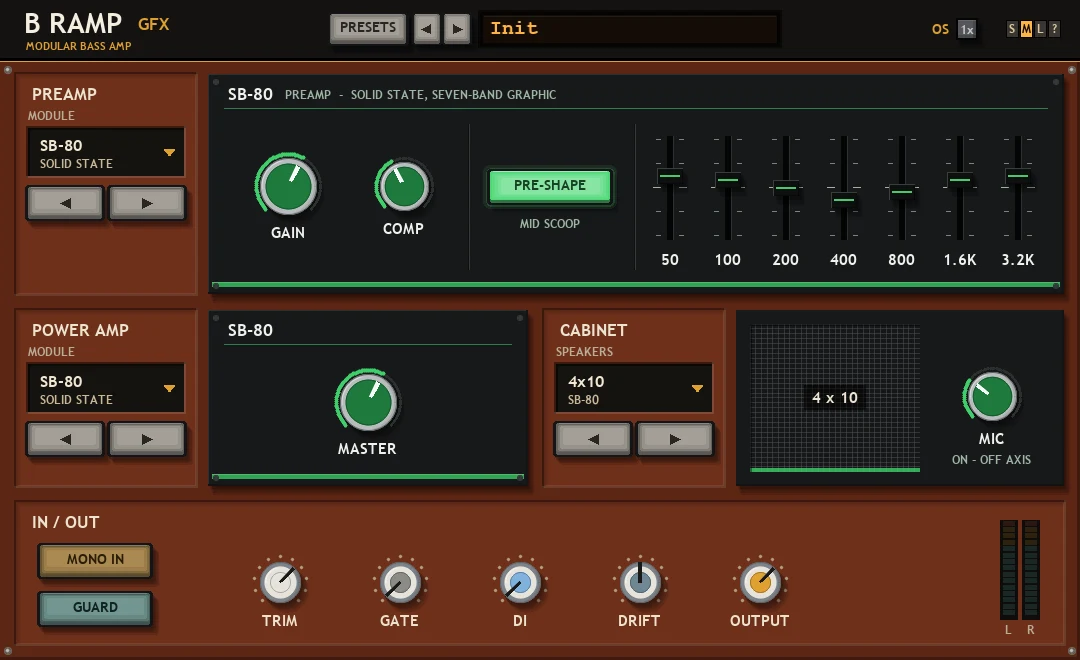Screen dimensions: 1080x660
Task: Expand the POWER AMP module dropdown
Action: click(x=106, y=389)
